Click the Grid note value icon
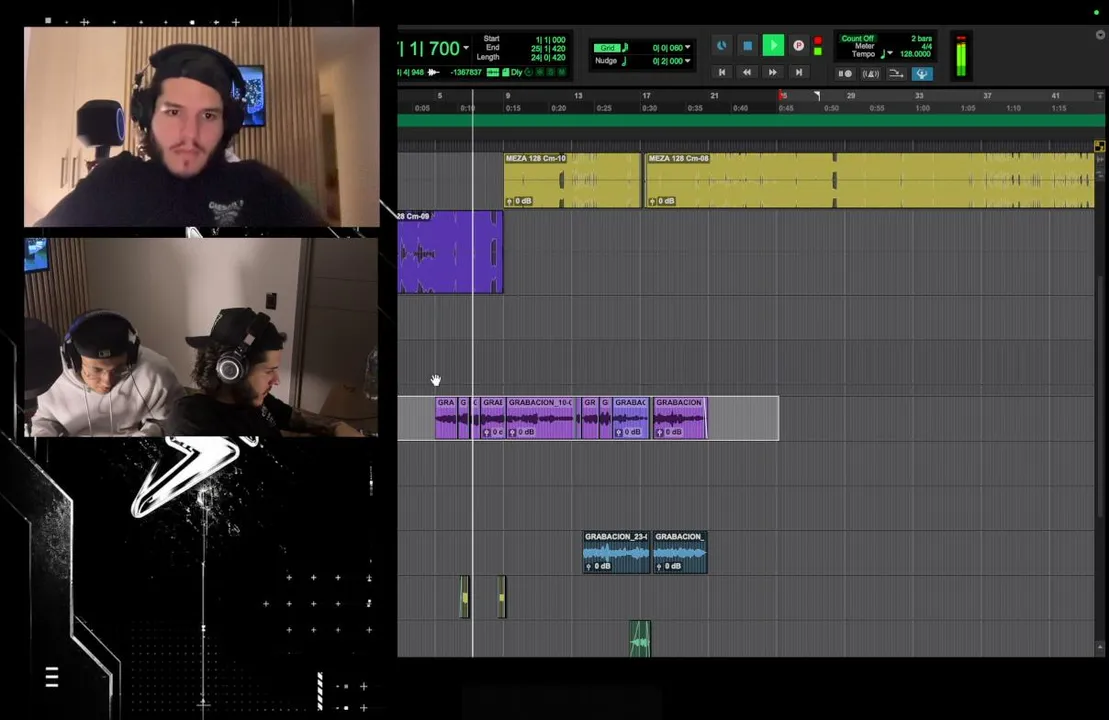Screen dimensions: 1109x720 coord(625,47)
